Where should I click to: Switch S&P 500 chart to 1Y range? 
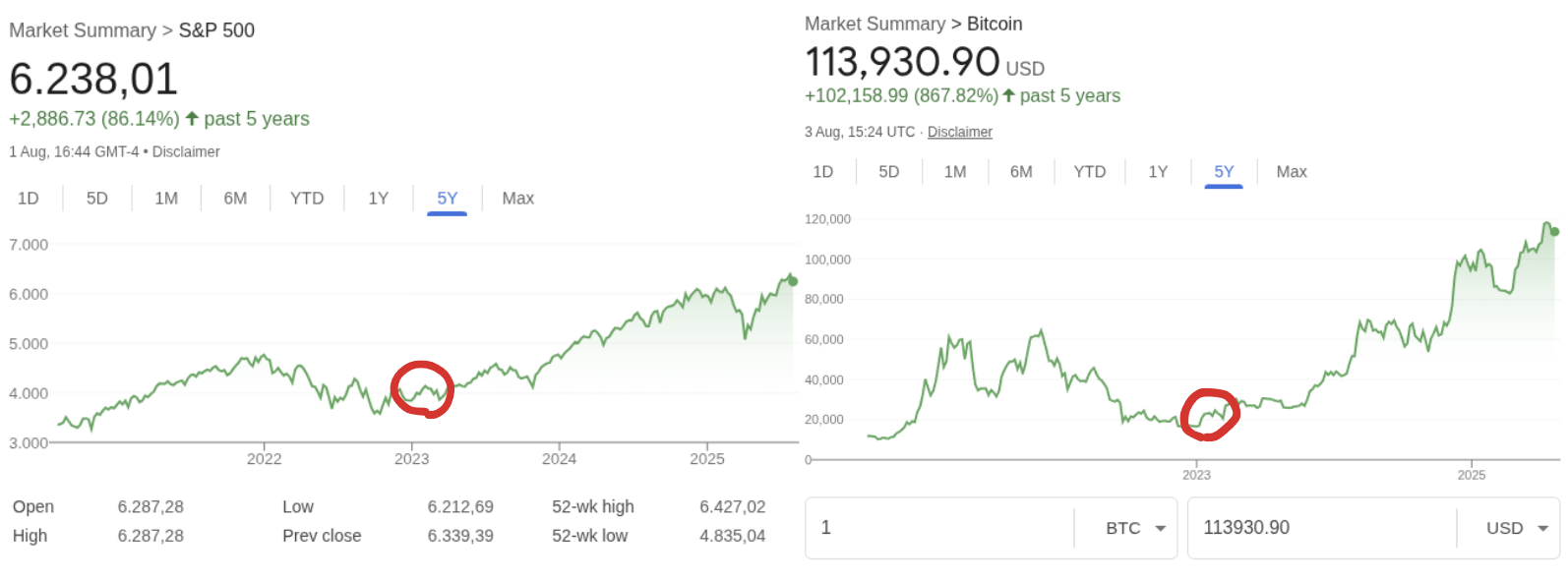click(378, 198)
